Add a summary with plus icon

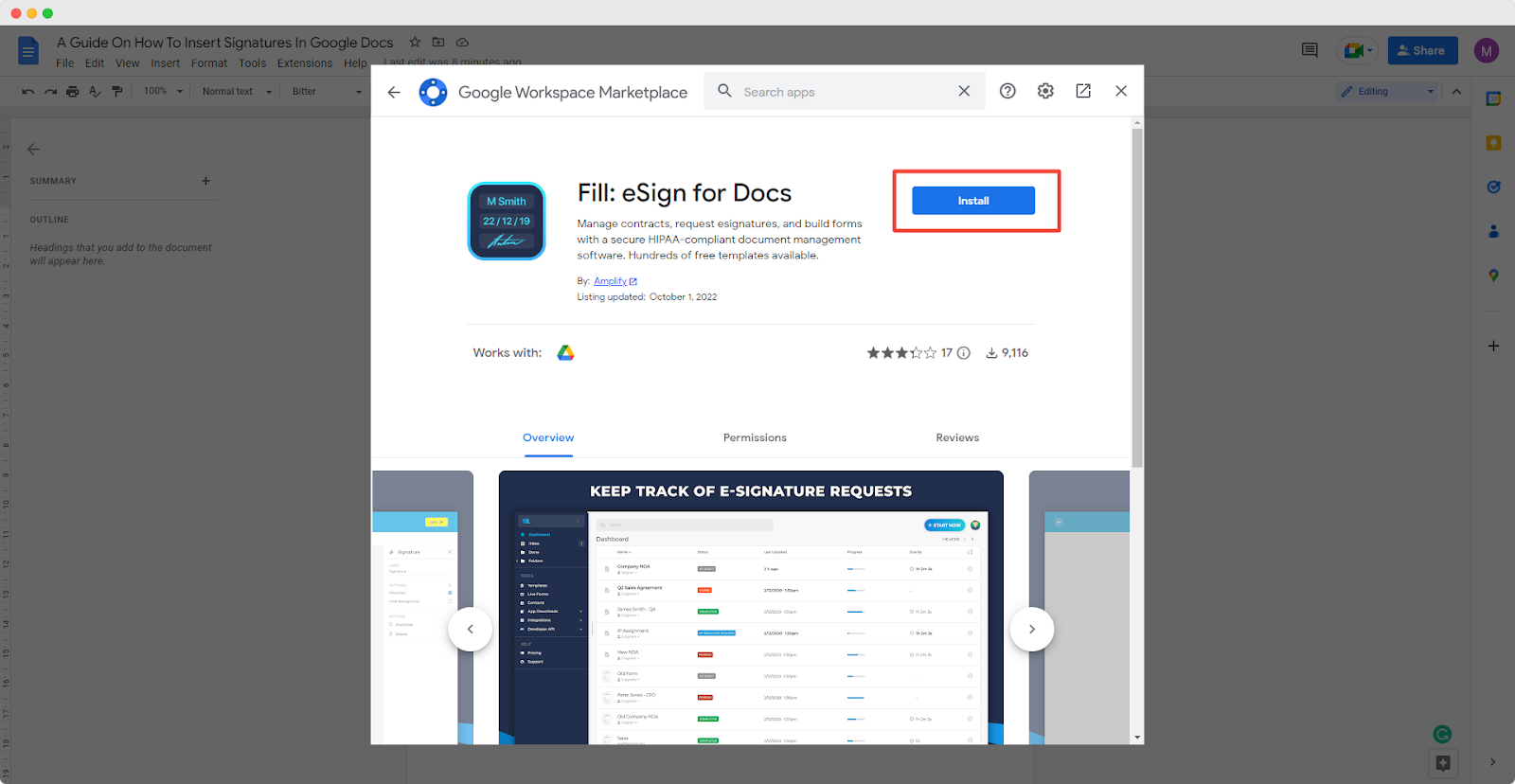[x=205, y=181]
